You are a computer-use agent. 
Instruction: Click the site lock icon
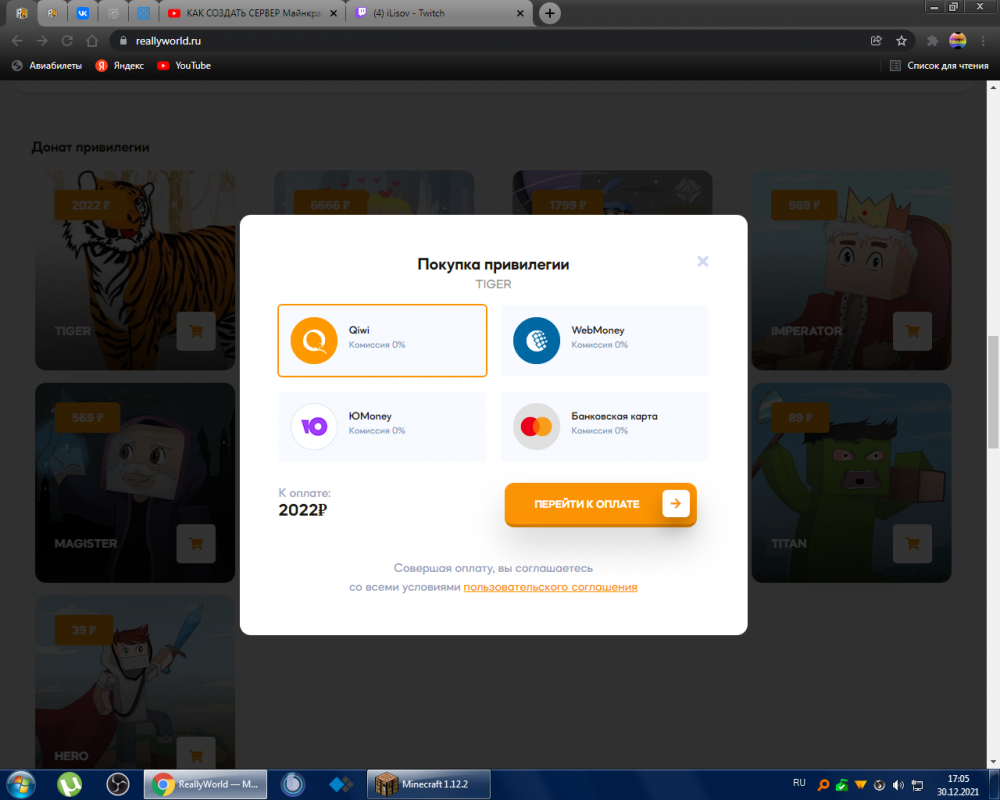pyautogui.click(x=123, y=41)
